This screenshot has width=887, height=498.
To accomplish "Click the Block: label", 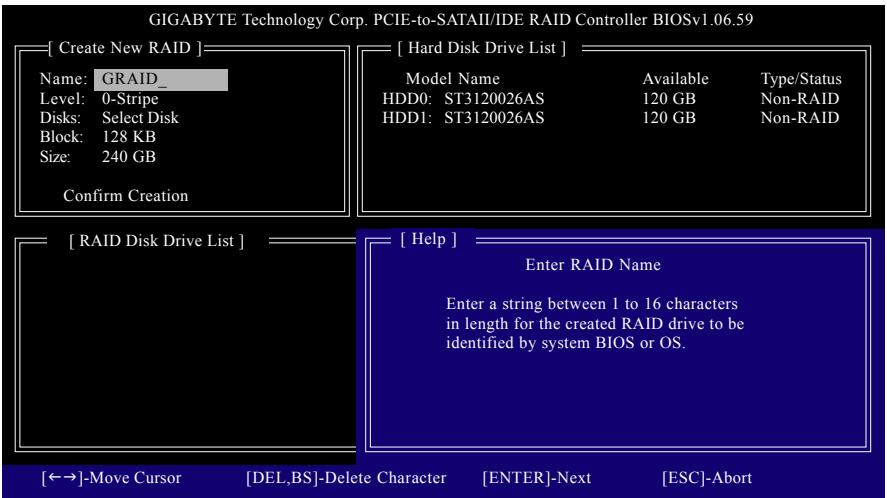I will click(x=61, y=137).
